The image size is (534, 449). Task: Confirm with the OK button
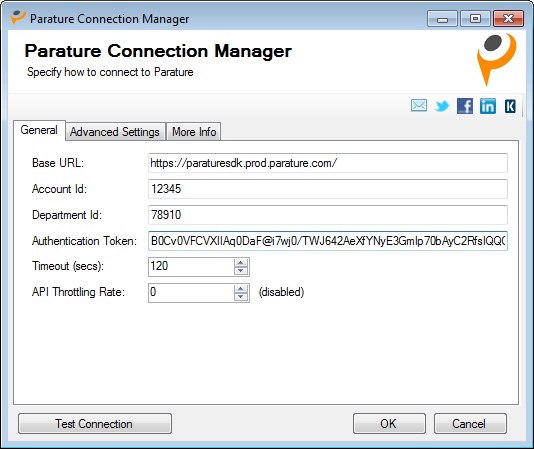389,423
